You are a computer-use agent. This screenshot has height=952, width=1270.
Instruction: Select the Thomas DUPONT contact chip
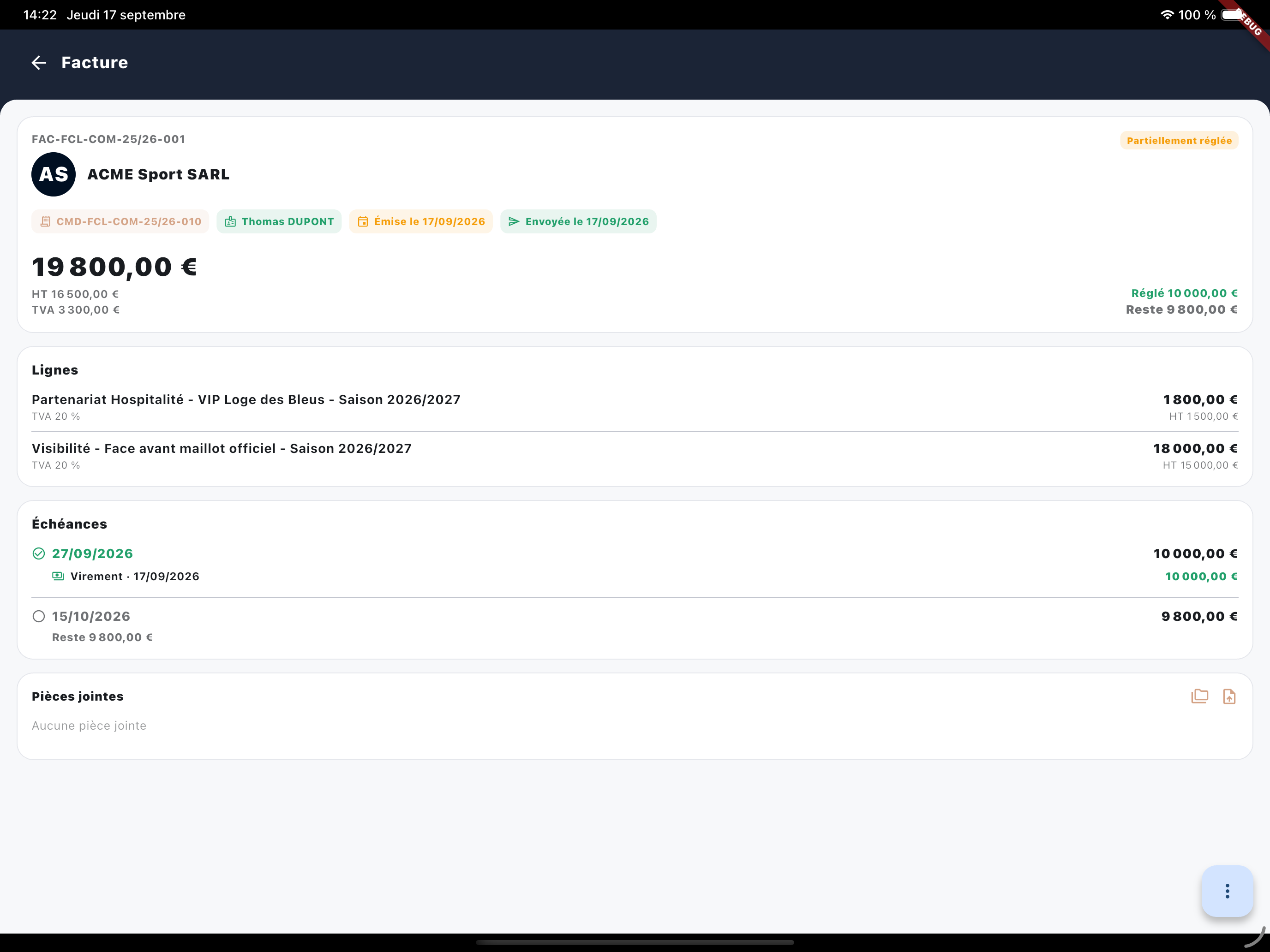279,221
